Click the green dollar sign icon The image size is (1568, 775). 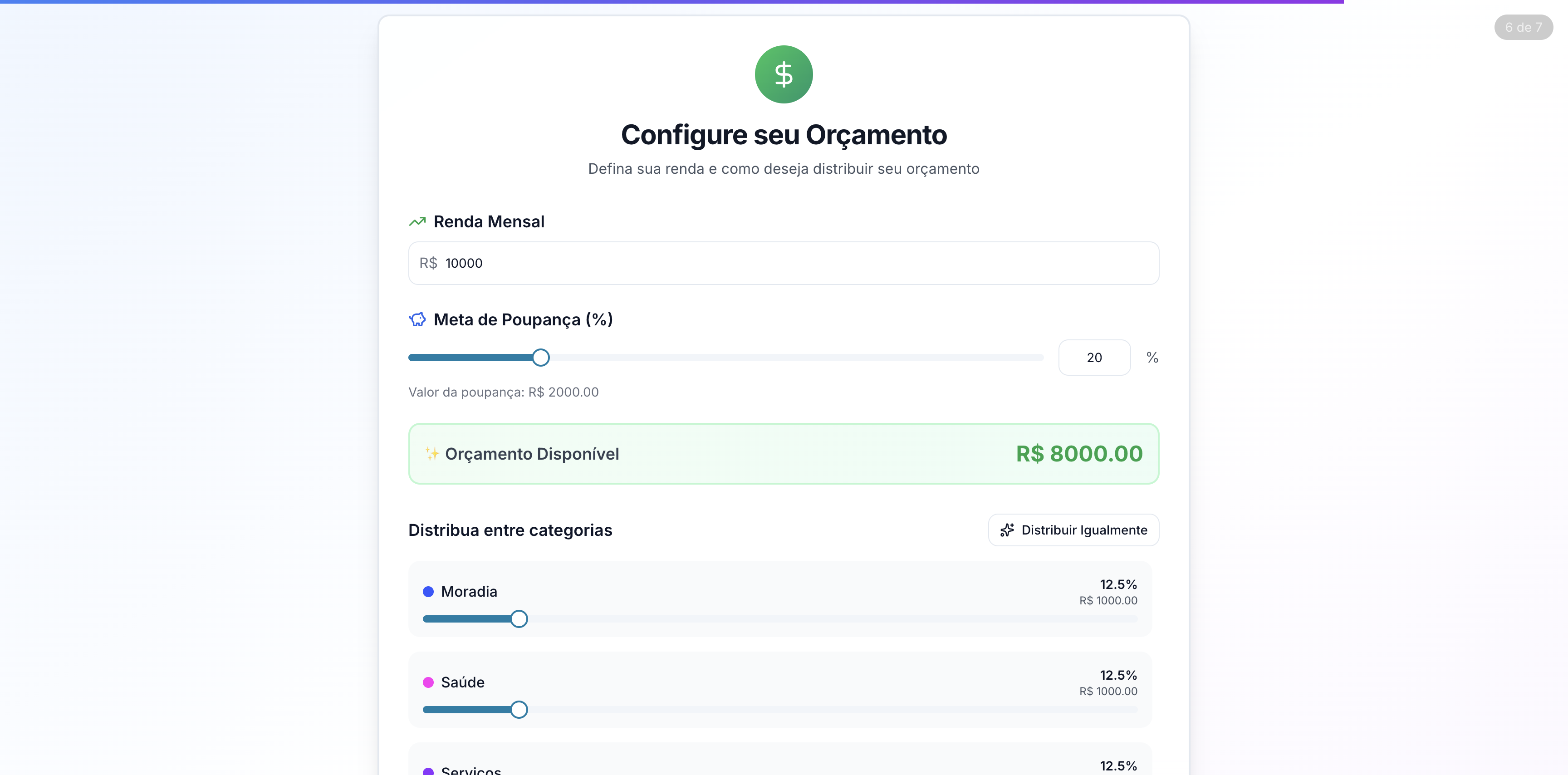[x=784, y=74]
